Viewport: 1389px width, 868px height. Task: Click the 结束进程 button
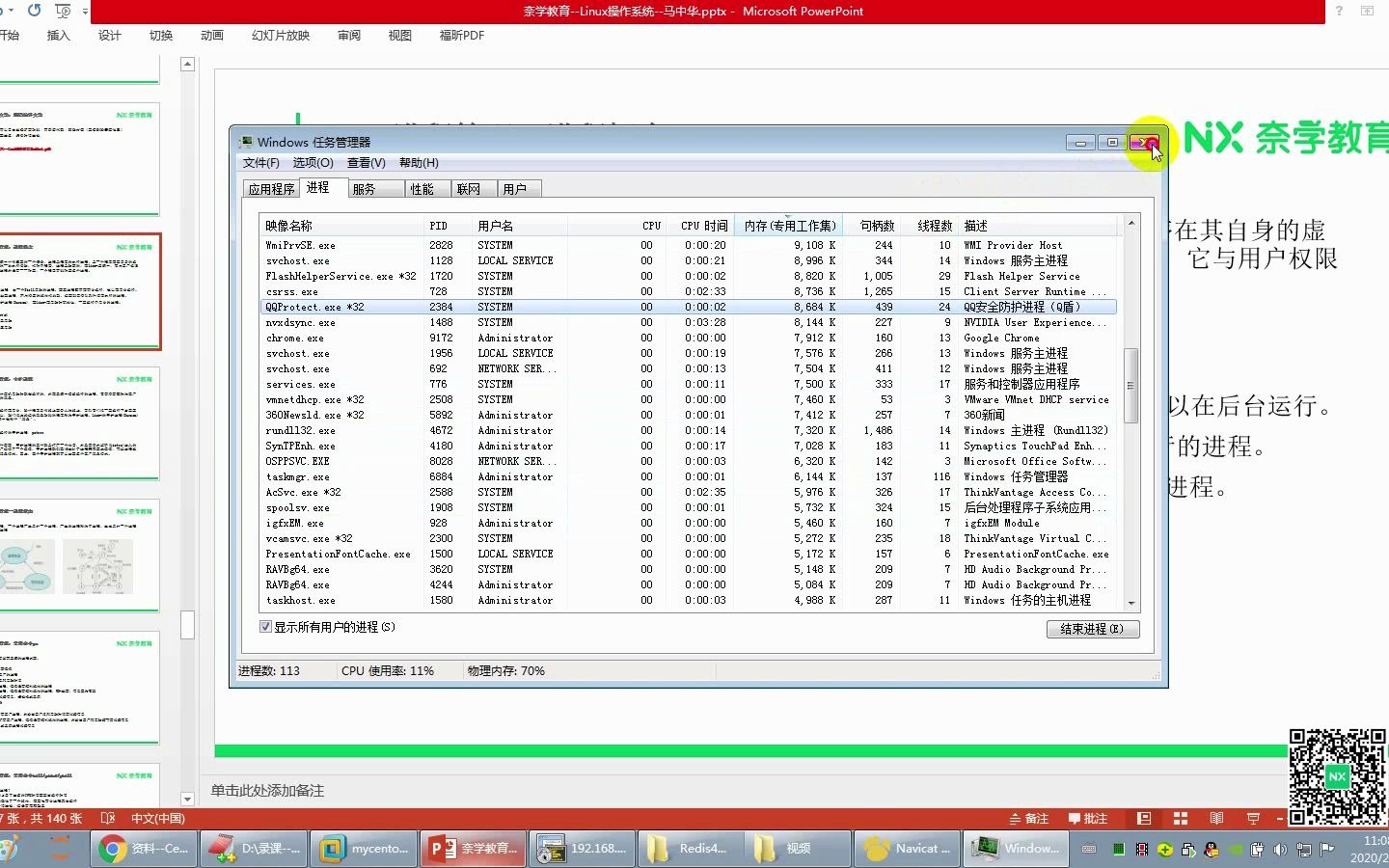point(1092,629)
